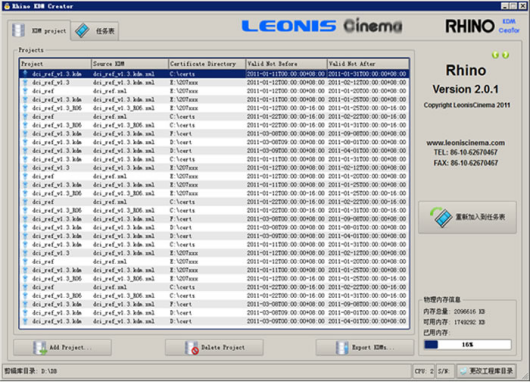Minimize the Rhino KDM Creator window
The image size is (531, 382).
505,6
